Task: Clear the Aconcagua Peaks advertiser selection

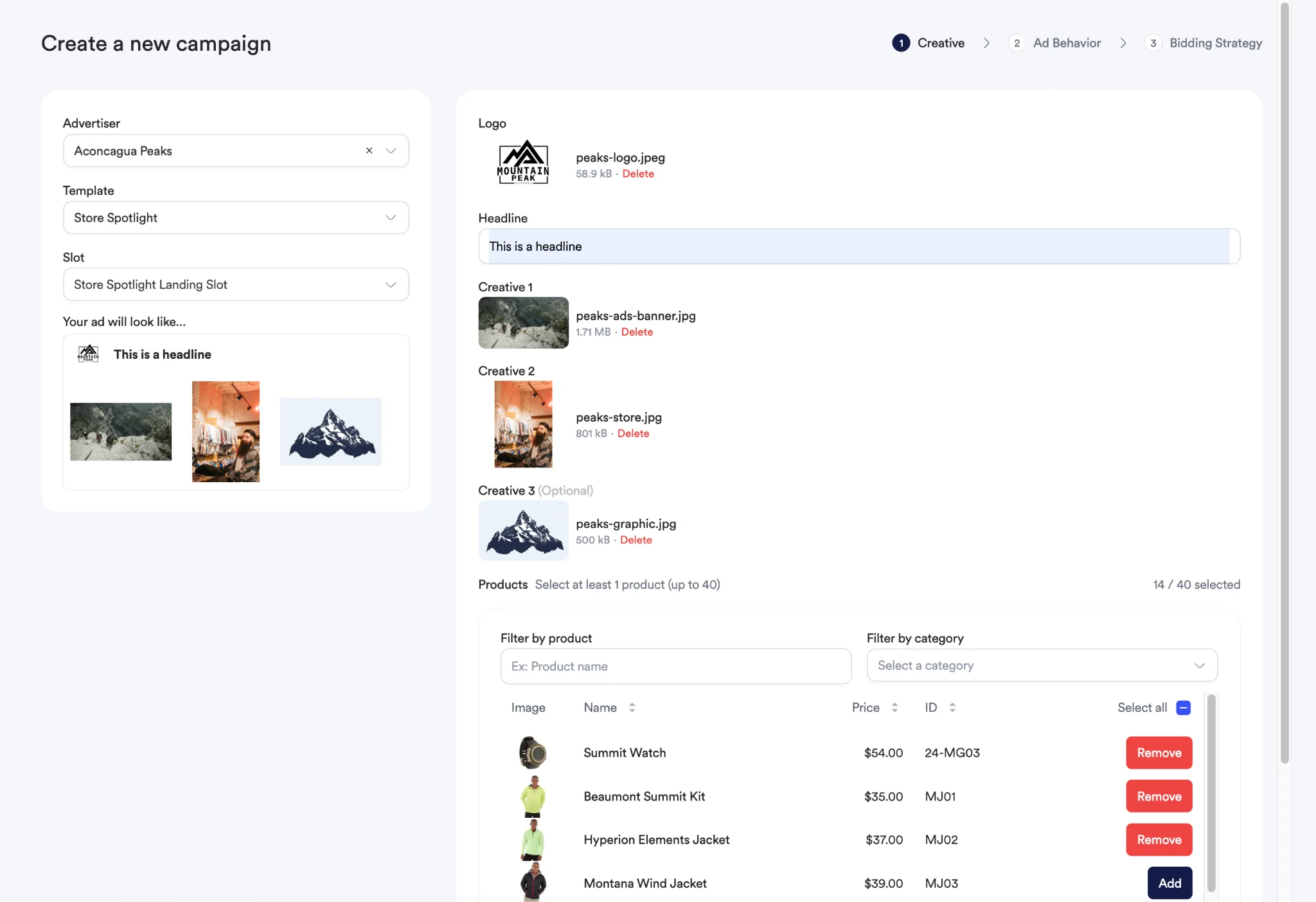Action: pyautogui.click(x=369, y=150)
